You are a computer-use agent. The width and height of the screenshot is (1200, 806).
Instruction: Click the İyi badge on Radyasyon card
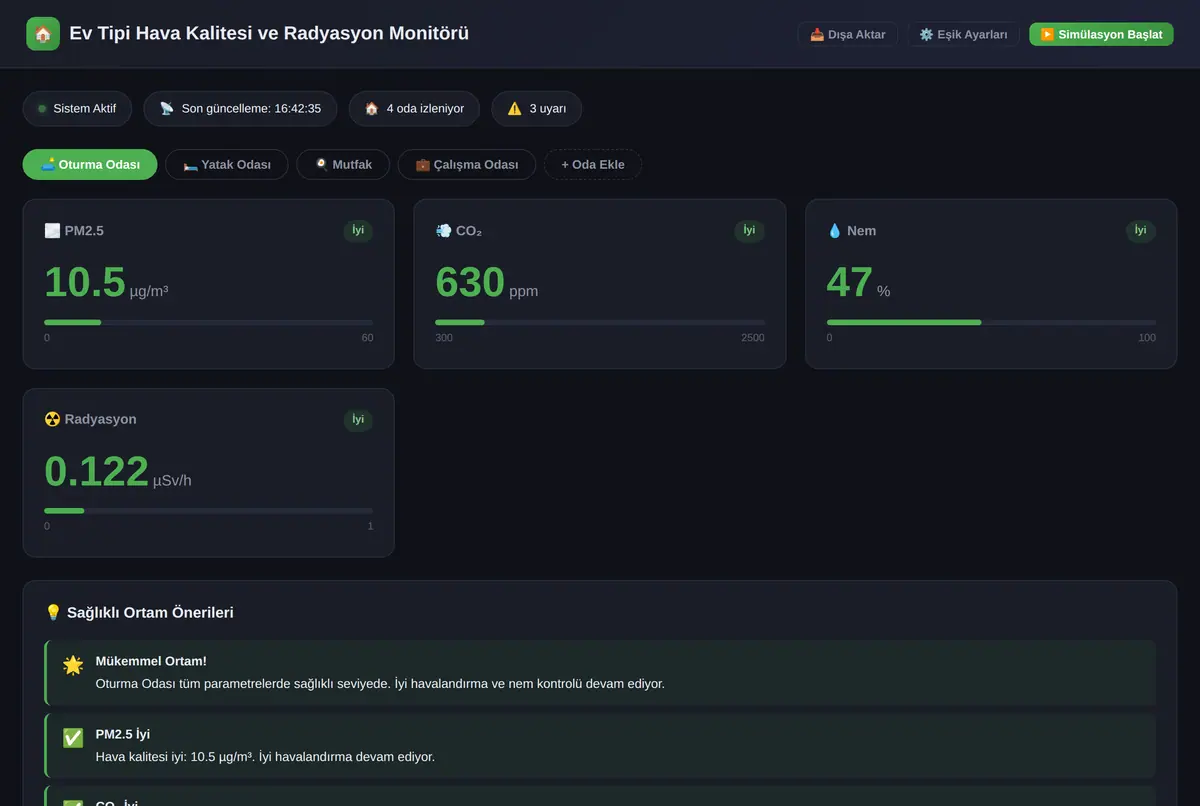[x=358, y=419]
